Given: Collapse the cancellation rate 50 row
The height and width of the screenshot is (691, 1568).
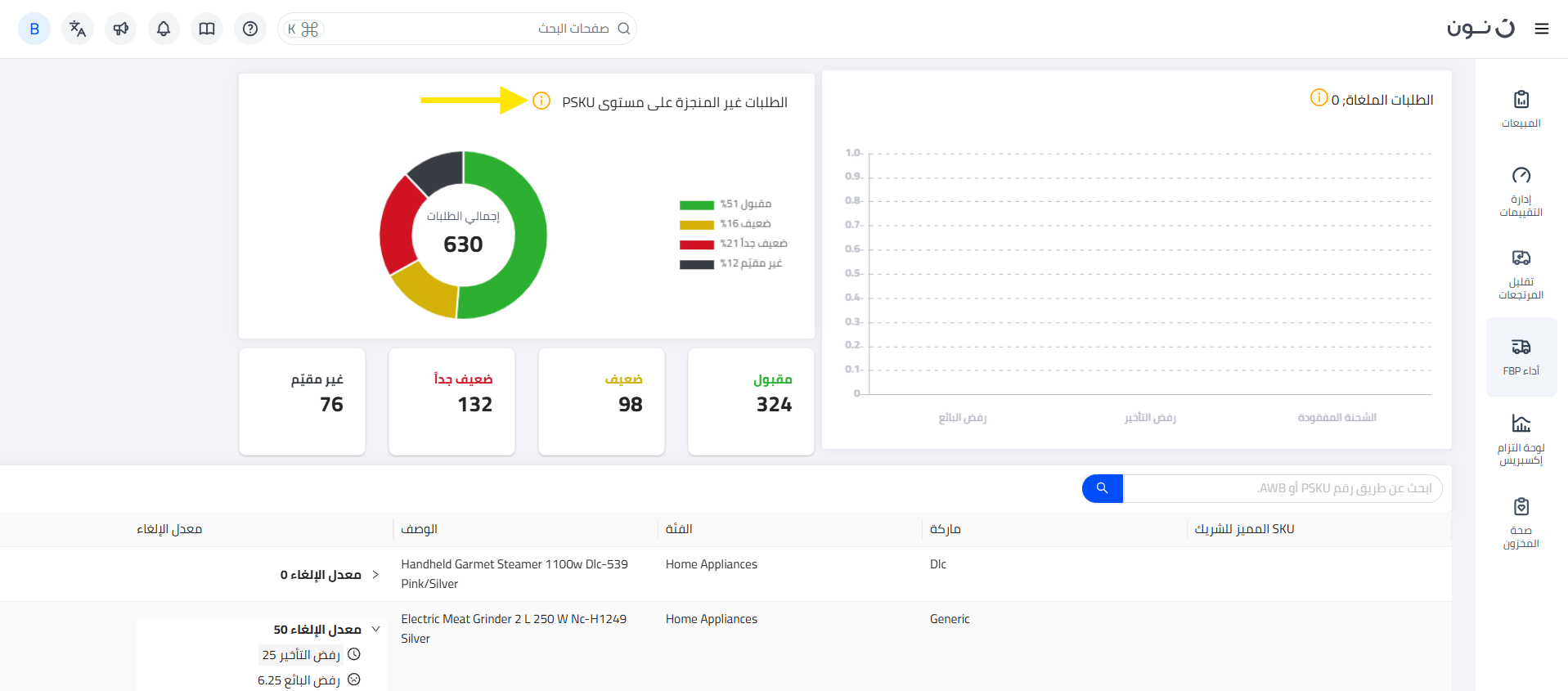Looking at the screenshot, I should (375, 630).
